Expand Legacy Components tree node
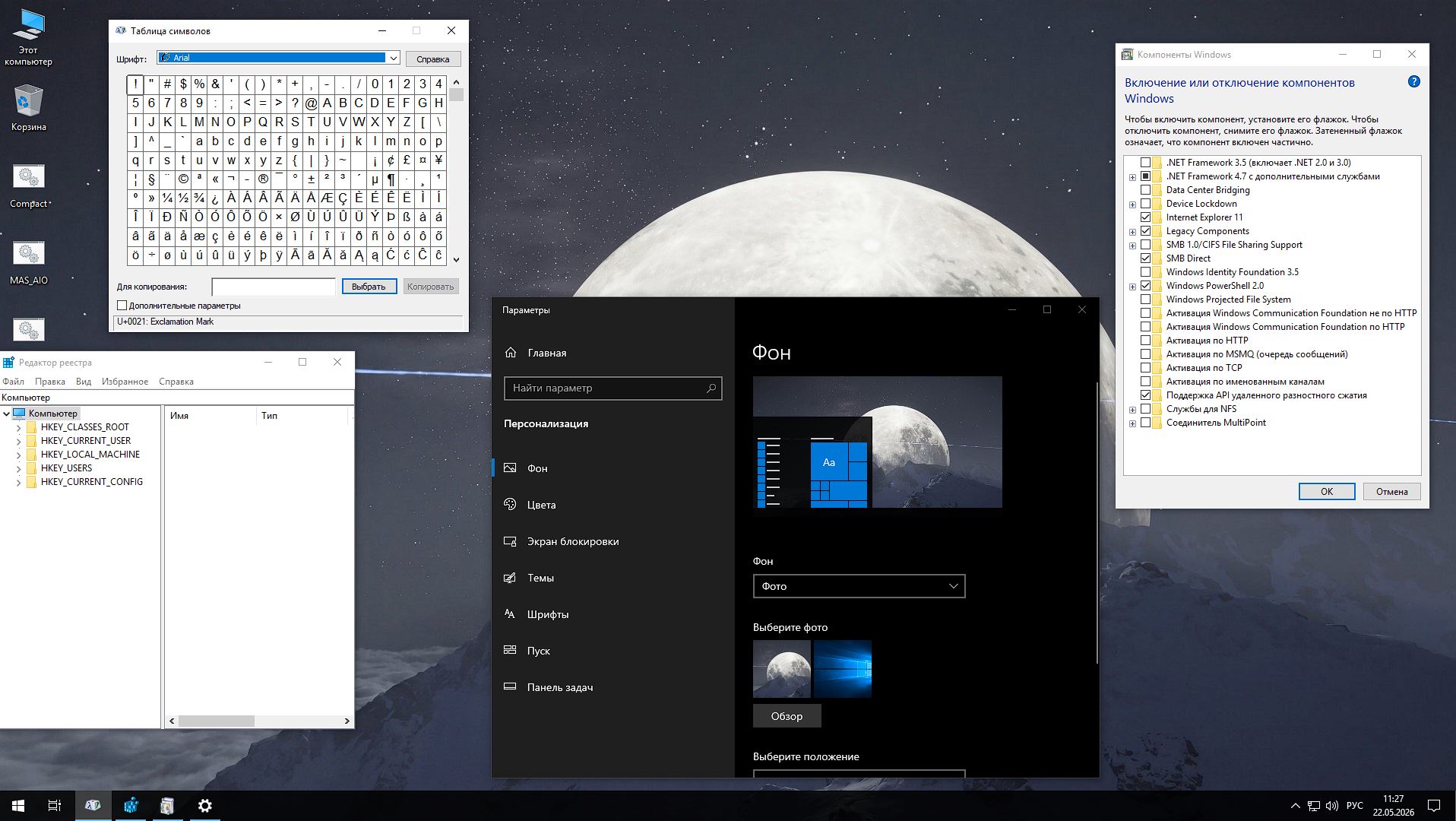Screen dimensions: 1456x821 coord(1132,232)
